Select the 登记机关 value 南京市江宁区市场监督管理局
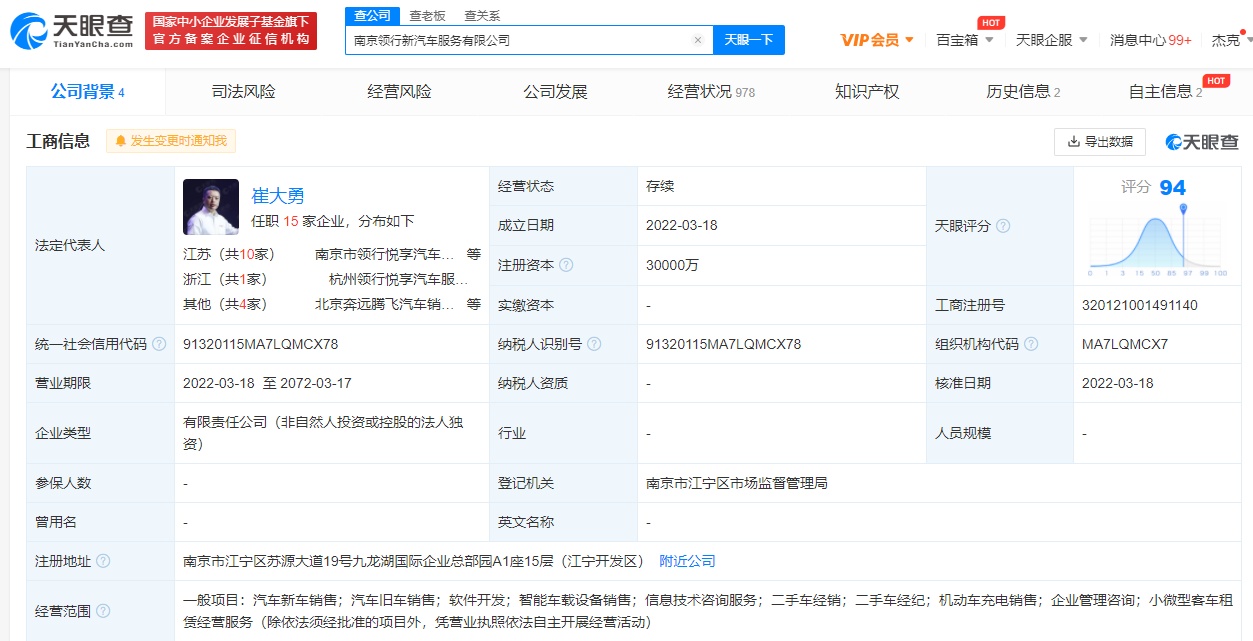The width and height of the screenshot is (1253, 641). click(x=737, y=483)
